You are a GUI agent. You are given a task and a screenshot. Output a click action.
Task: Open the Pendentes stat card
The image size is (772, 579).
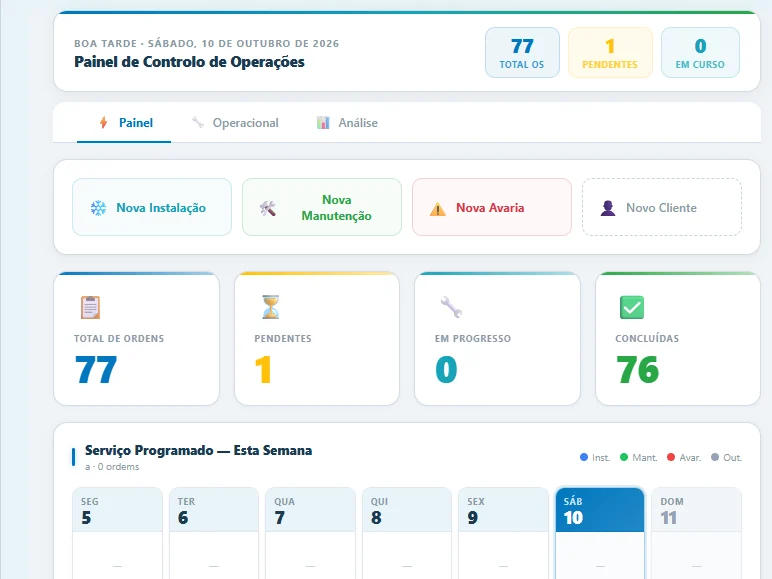(x=317, y=339)
